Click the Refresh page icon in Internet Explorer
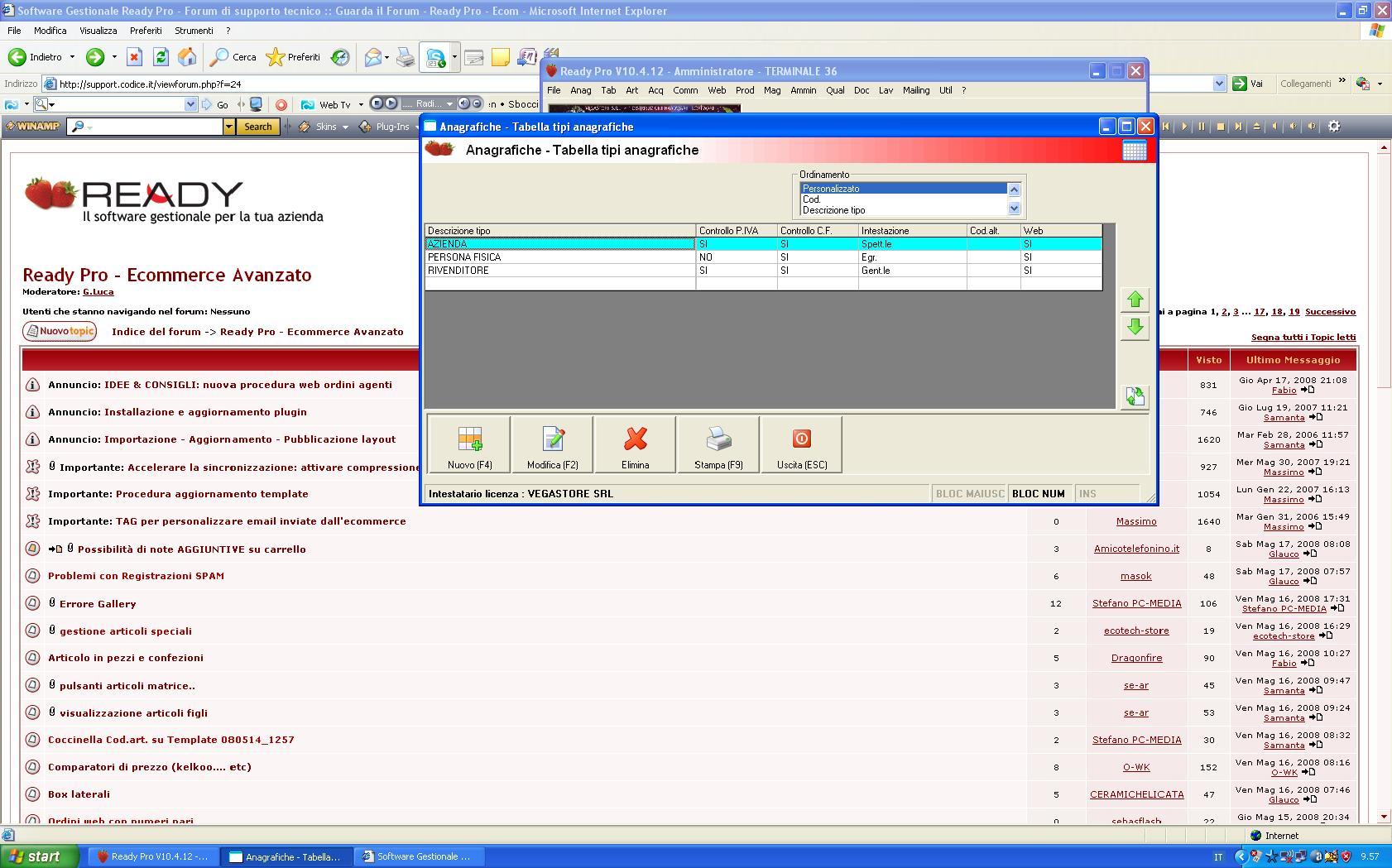The image size is (1392, 868). 161,57
